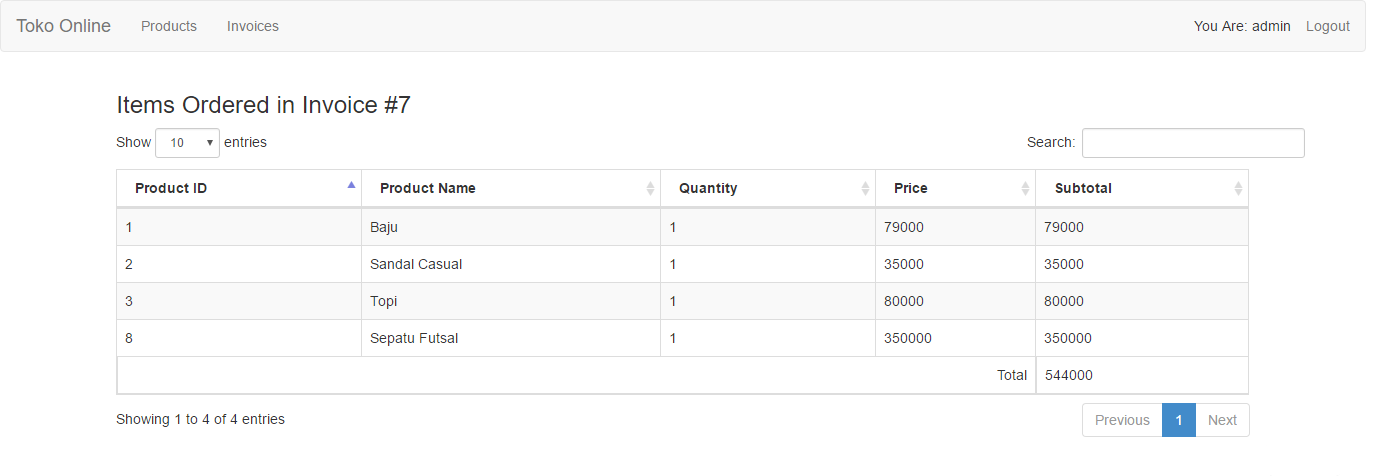Focus the Search input field
Screen dimensions: 1380x476
[1193, 143]
